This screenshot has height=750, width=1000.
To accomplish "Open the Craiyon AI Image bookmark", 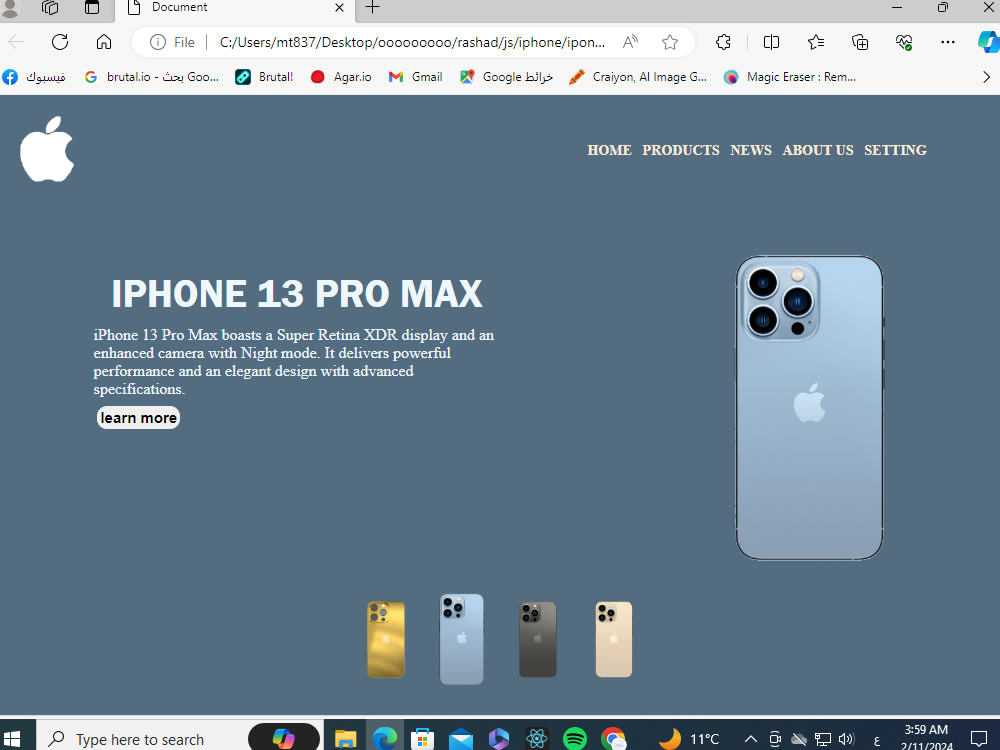I will (x=638, y=77).
